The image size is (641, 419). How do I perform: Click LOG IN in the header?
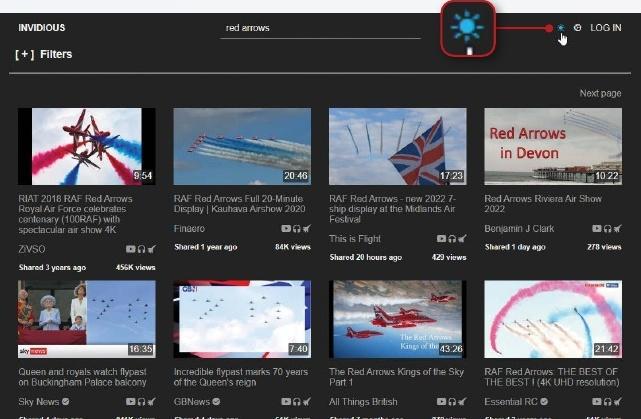pos(605,28)
